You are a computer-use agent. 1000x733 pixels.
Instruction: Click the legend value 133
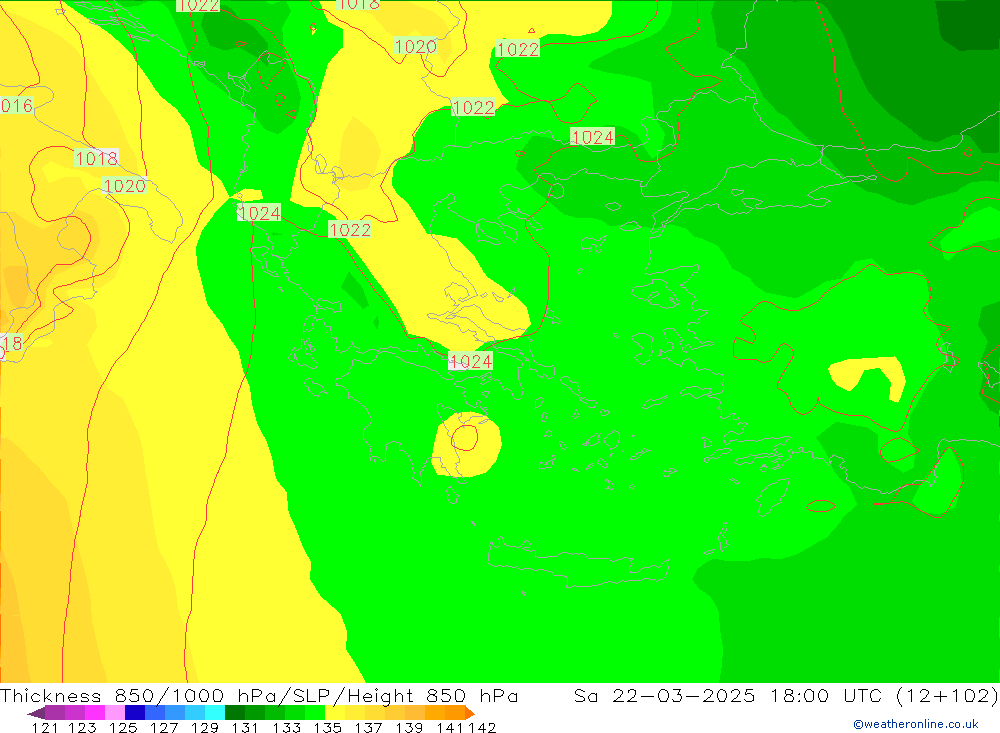[x=286, y=727]
